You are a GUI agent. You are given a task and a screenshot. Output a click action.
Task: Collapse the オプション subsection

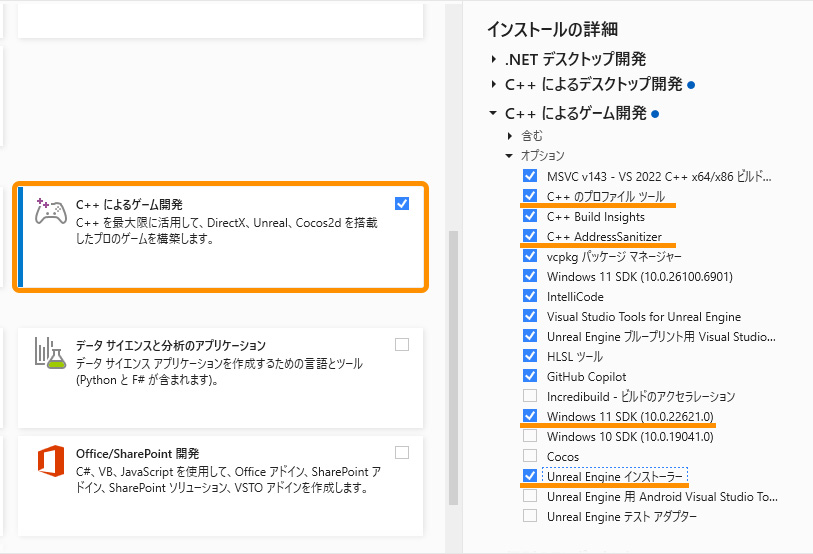click(509, 156)
